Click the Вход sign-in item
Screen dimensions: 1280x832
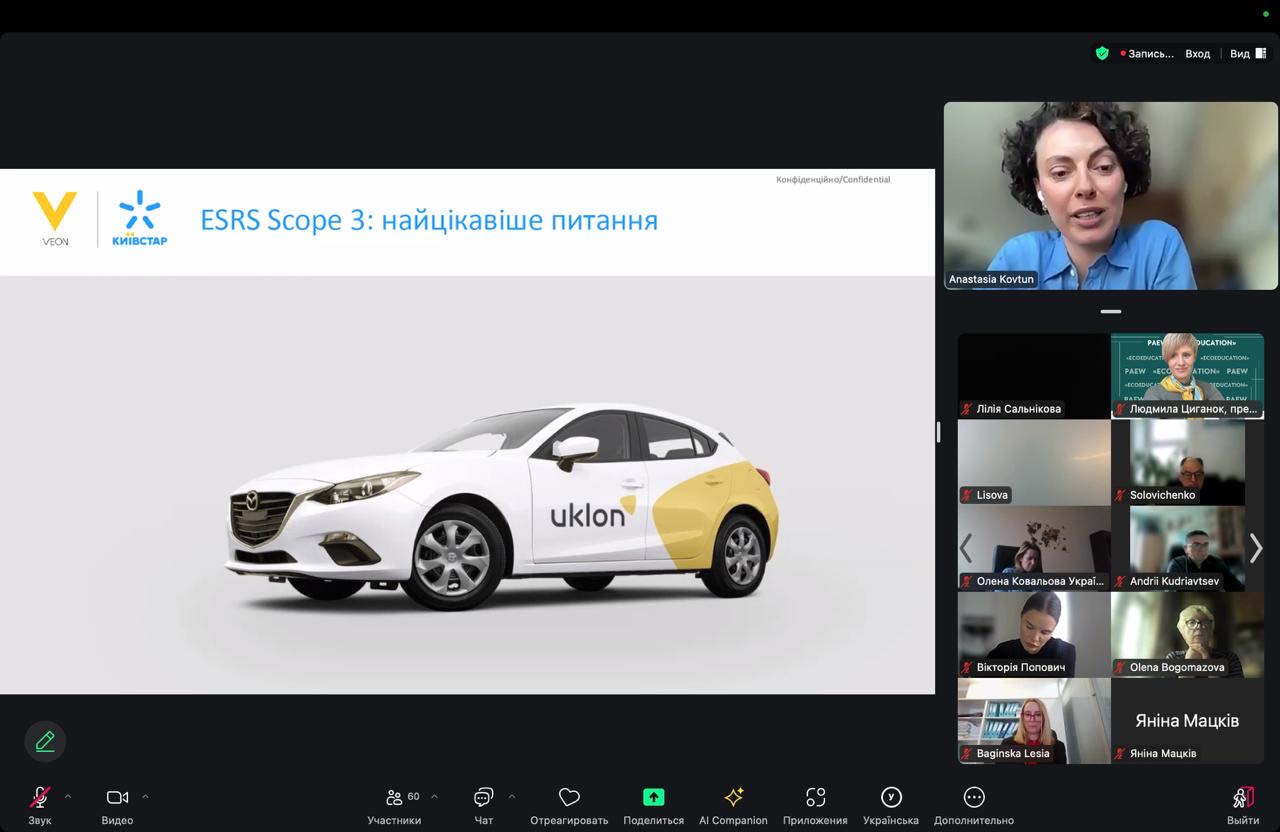1197,54
